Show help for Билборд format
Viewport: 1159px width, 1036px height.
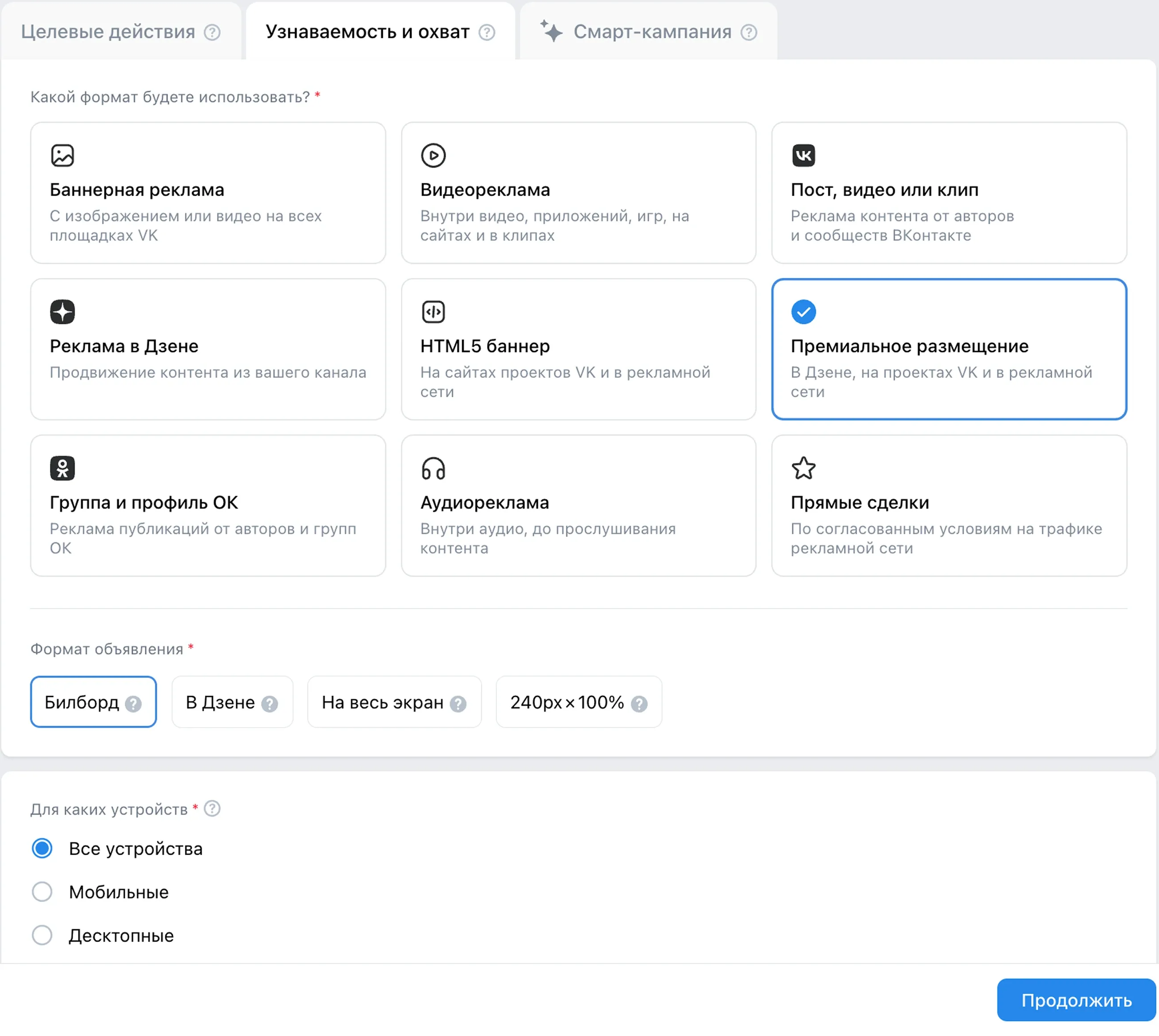133,704
